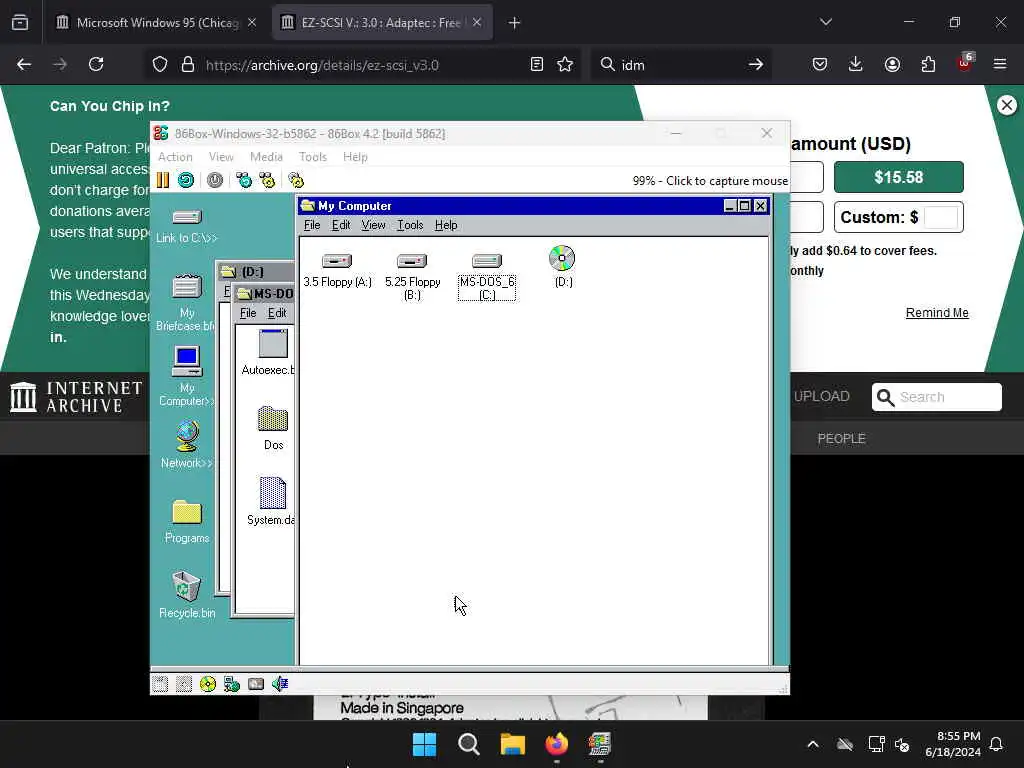Click the network status bar icon
Screen dimensions: 1024x768
click(232, 684)
